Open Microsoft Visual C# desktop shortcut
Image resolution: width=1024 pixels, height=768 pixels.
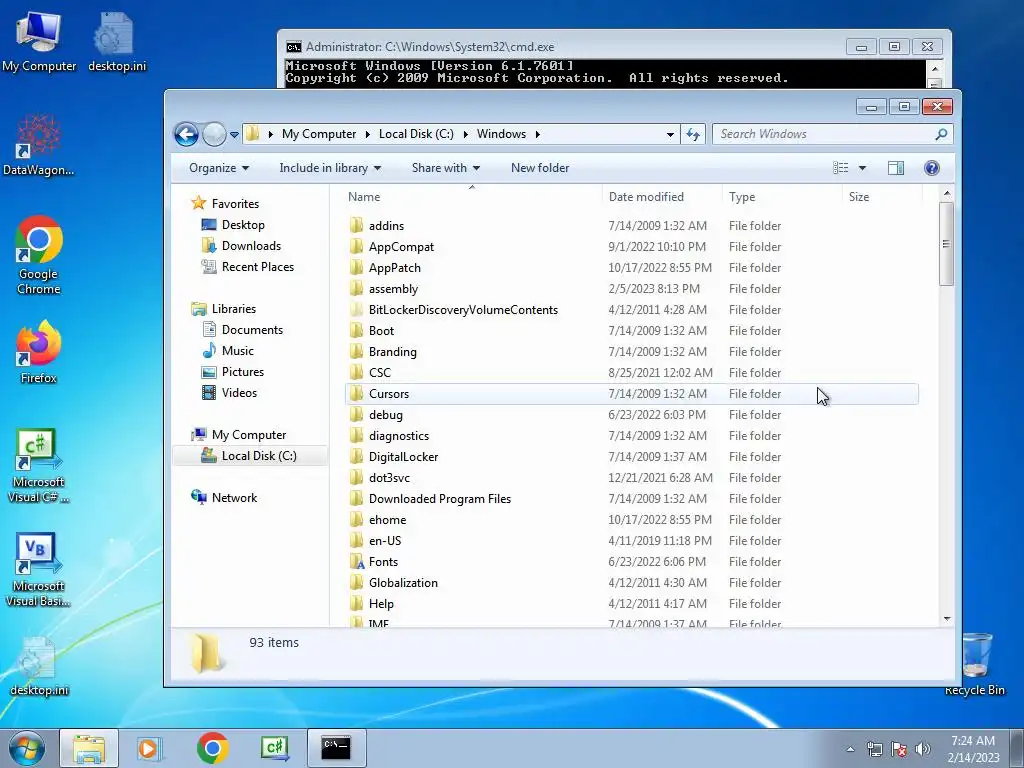tap(39, 465)
